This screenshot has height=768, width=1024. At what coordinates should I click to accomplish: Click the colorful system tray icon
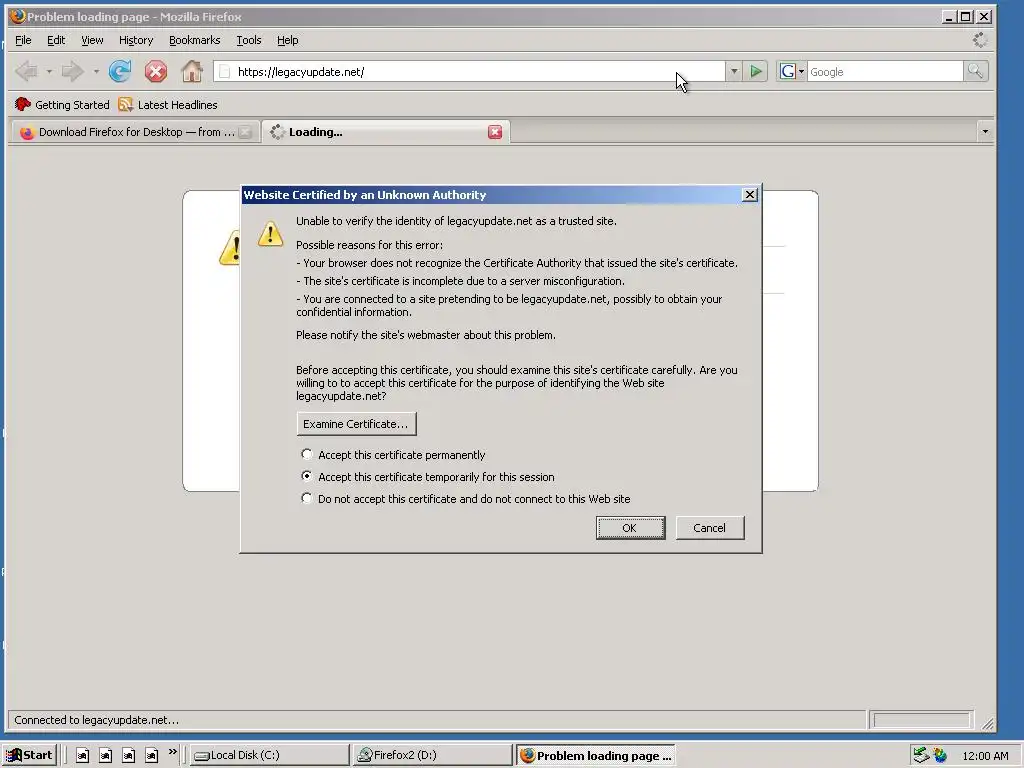pos(940,755)
